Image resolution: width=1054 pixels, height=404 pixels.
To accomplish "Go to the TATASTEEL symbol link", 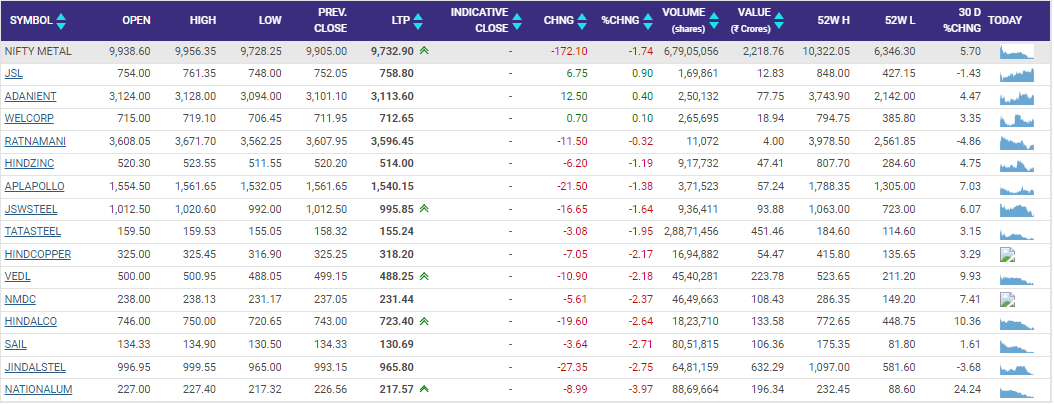I will (x=33, y=231).
